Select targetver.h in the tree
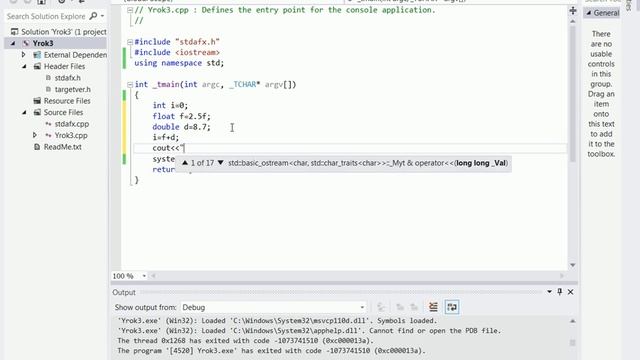The height and width of the screenshot is (360, 640). point(72,89)
